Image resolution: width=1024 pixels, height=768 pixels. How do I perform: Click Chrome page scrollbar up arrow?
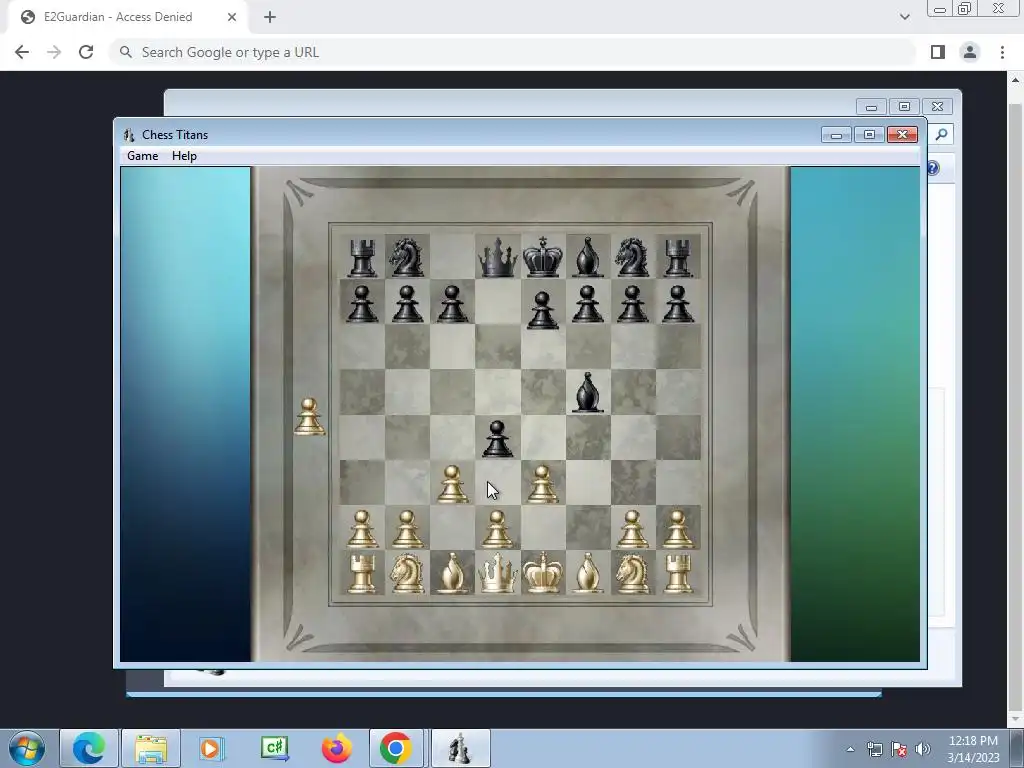click(1016, 80)
